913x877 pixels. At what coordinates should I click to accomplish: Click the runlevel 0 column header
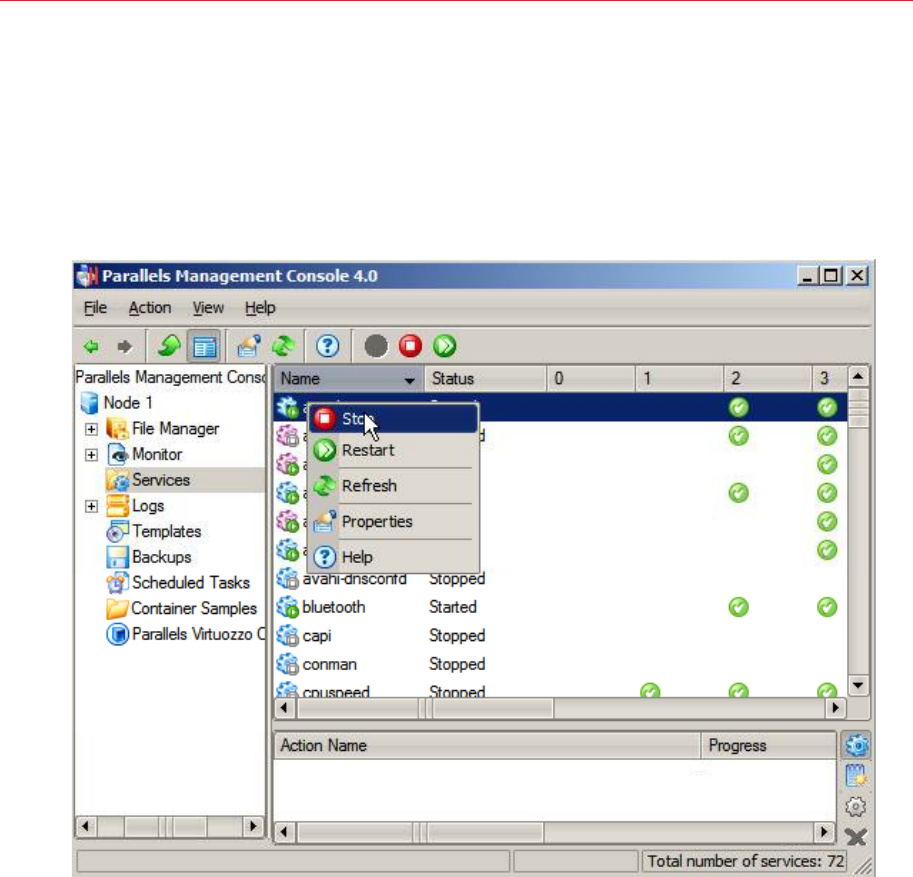[590, 379]
